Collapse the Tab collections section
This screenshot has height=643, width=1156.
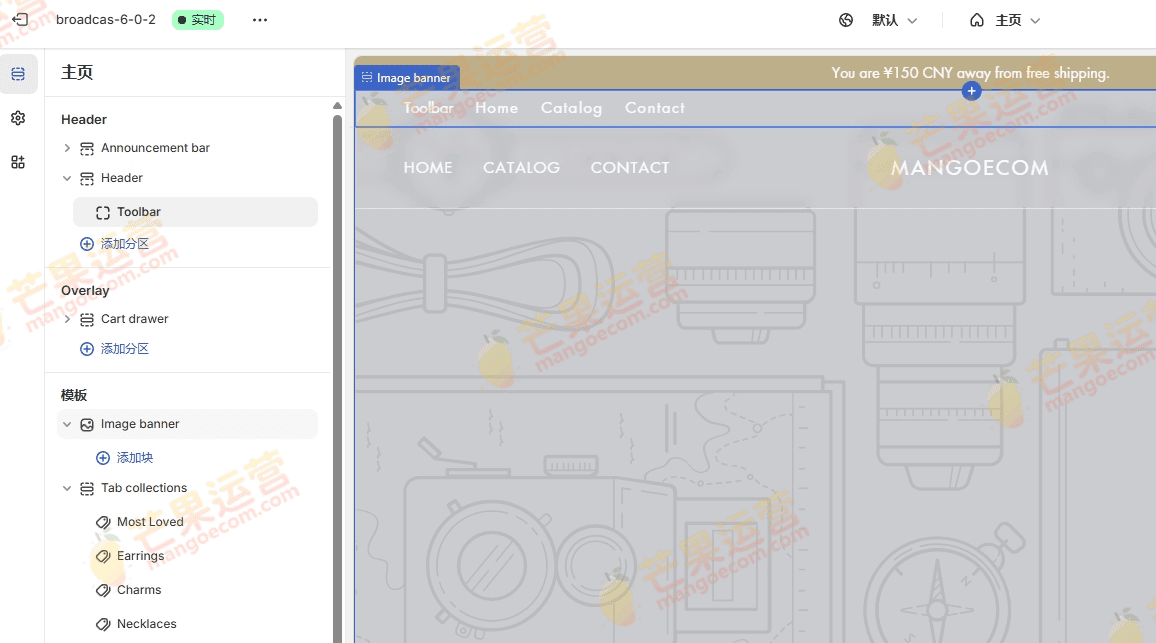[x=67, y=488]
